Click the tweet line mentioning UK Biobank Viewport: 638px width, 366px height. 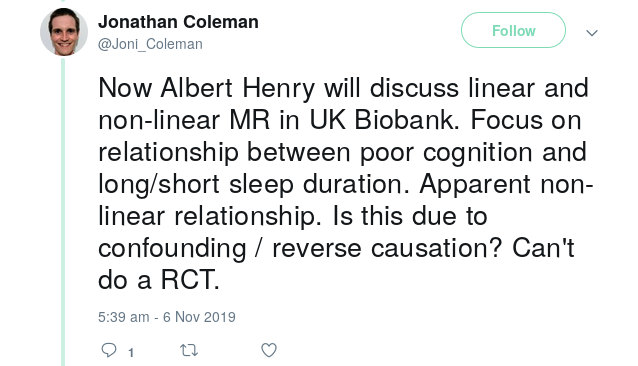[x=340, y=120]
